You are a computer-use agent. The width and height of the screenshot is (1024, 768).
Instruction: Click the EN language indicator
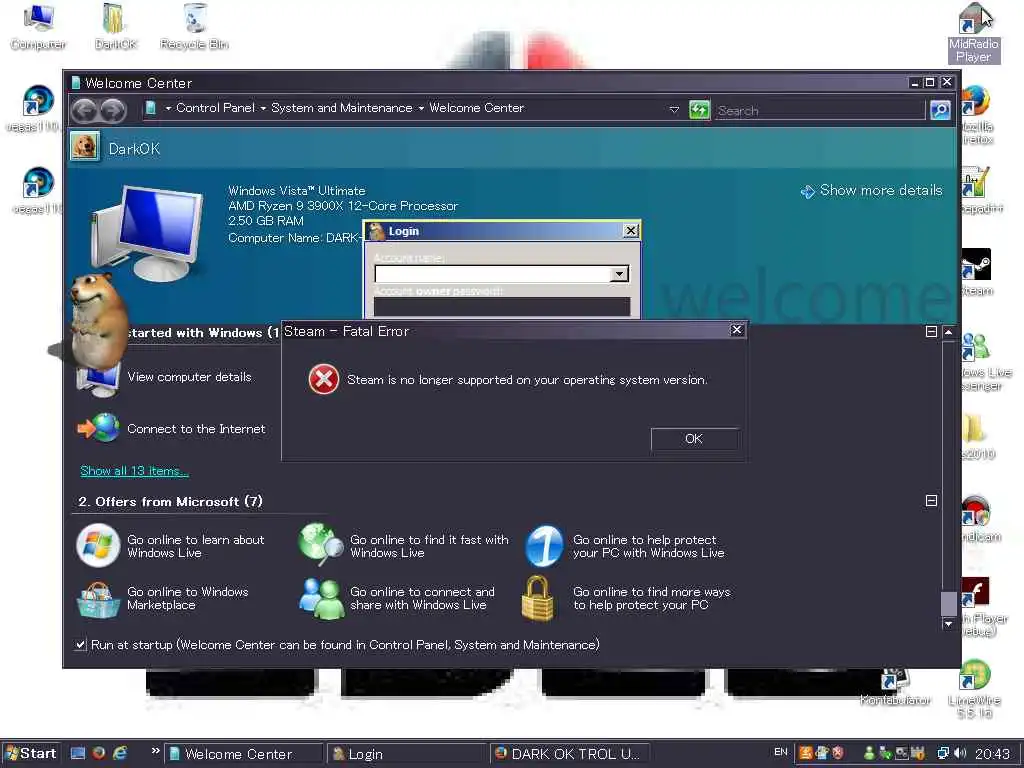pos(780,752)
